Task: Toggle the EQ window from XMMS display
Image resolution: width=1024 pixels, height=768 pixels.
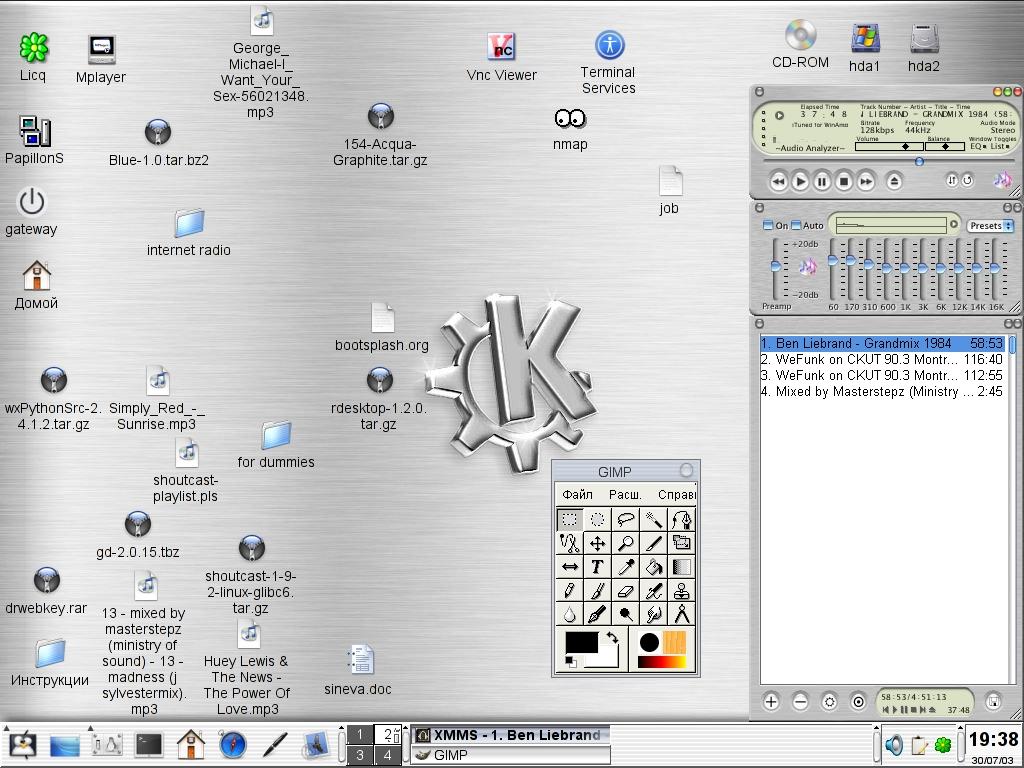Action: [978, 146]
